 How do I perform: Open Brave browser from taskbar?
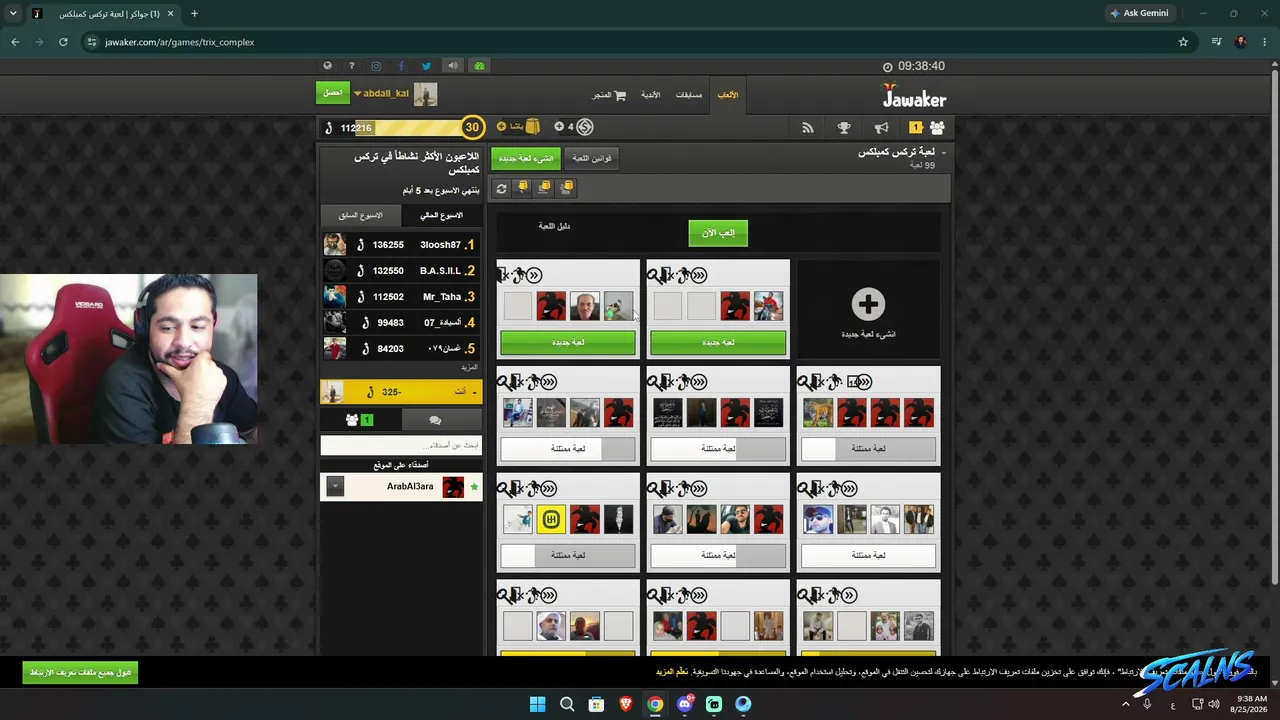tap(626, 704)
